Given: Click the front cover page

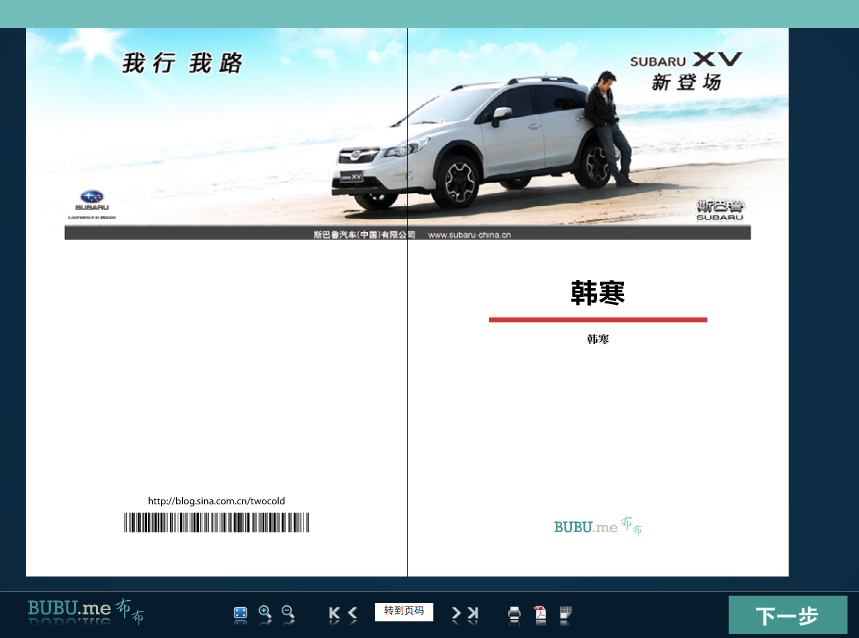Looking at the screenshot, I should pyautogui.click(x=598, y=302).
